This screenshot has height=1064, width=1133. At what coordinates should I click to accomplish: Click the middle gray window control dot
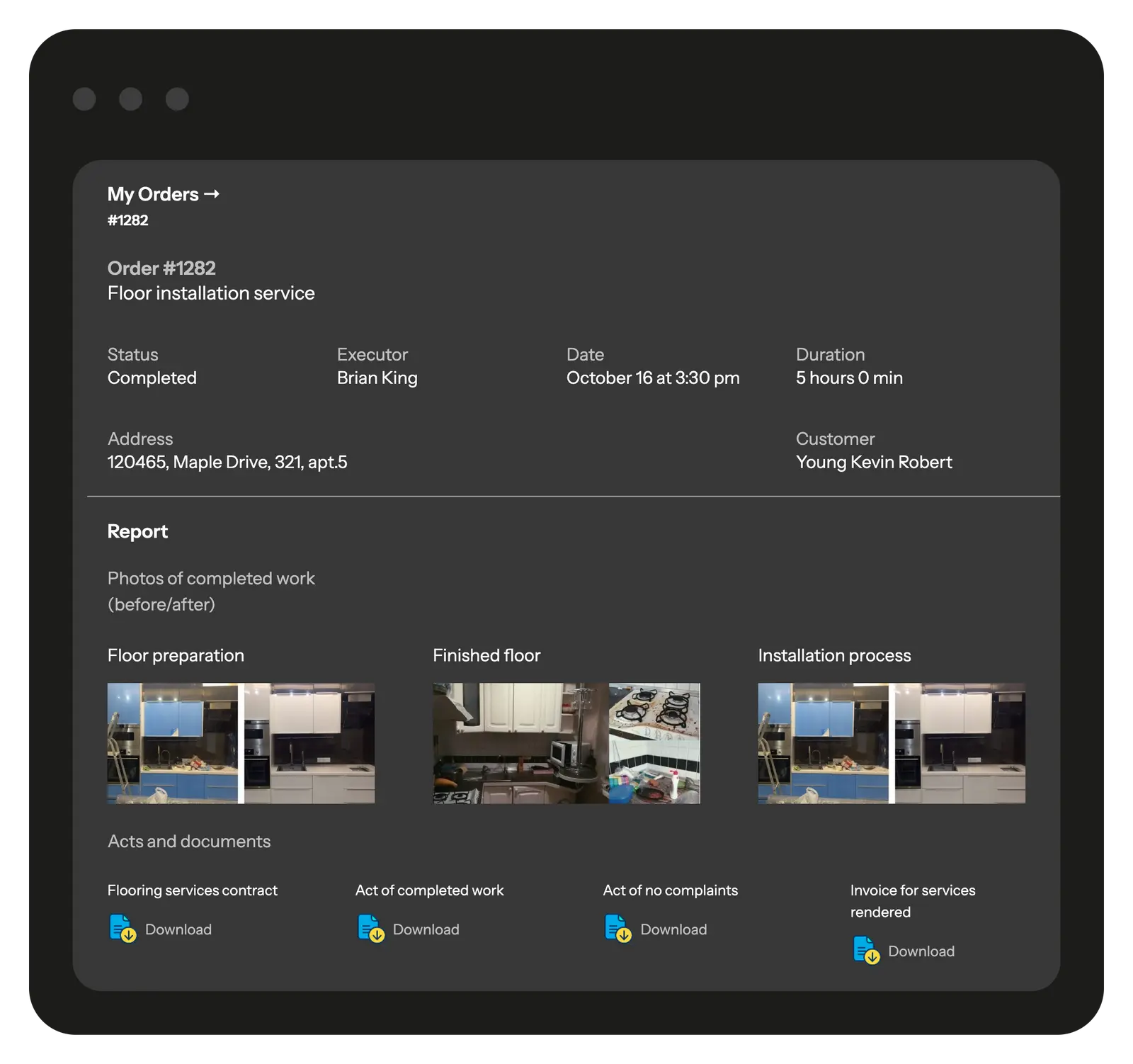130,99
